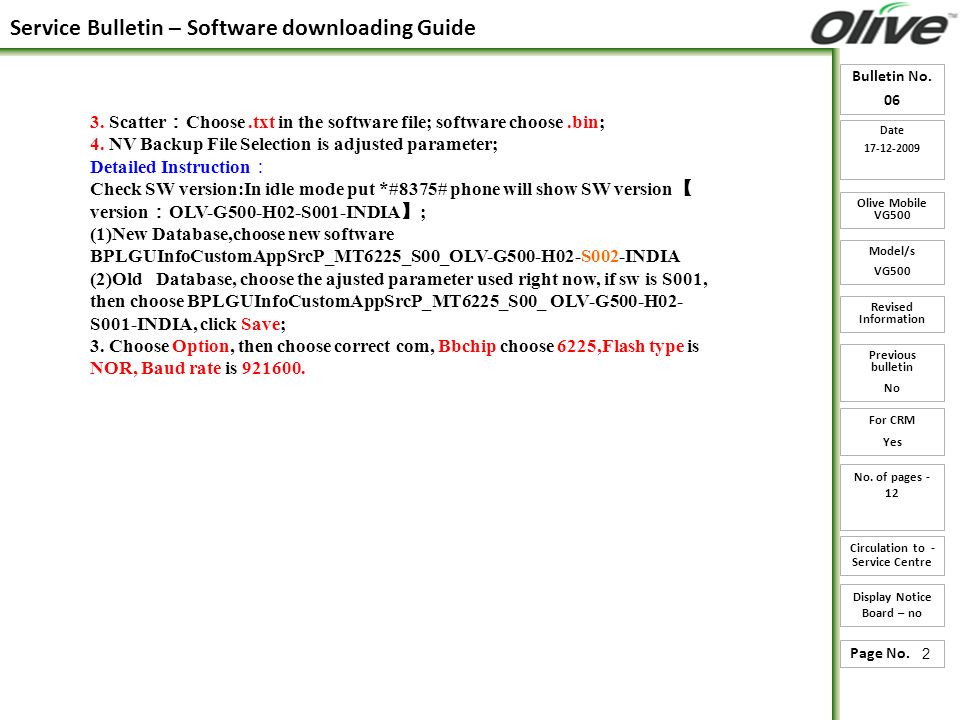The image size is (960, 720).
Task: Click the orange S002 text
Action: (x=599, y=256)
